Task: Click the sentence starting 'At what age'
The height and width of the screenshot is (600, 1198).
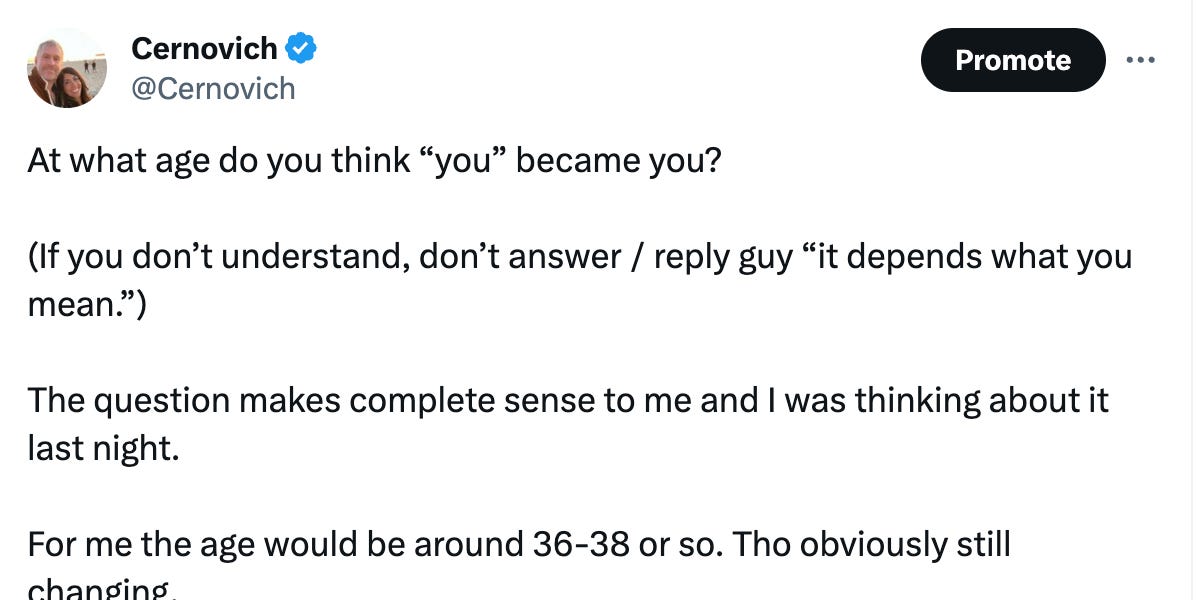Action: [375, 160]
